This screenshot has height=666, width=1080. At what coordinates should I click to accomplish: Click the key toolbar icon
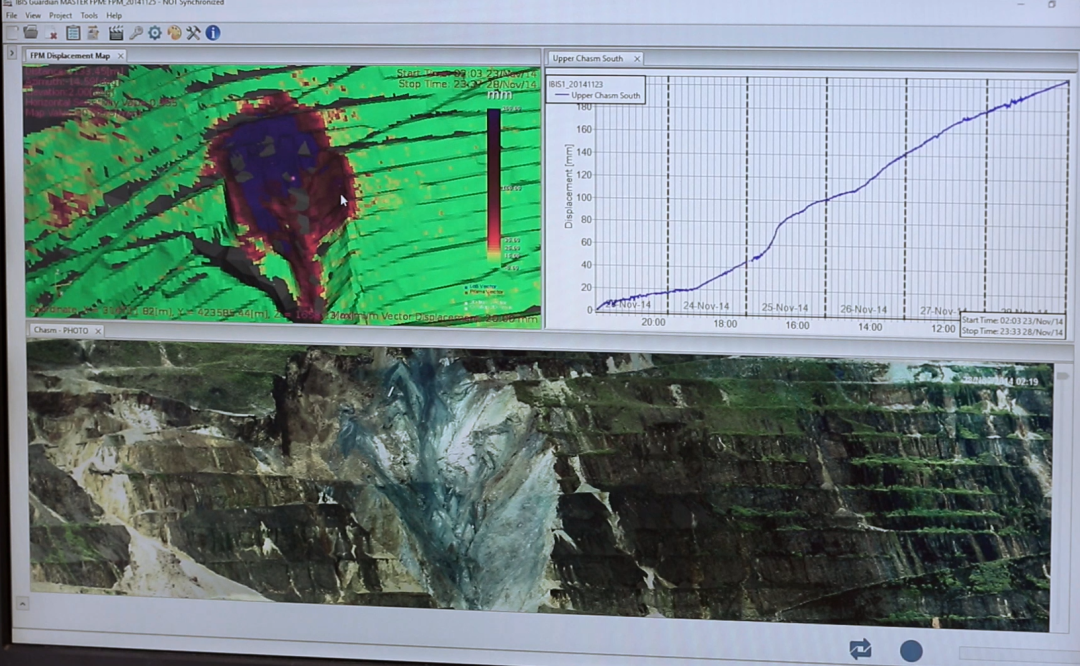tap(136, 32)
